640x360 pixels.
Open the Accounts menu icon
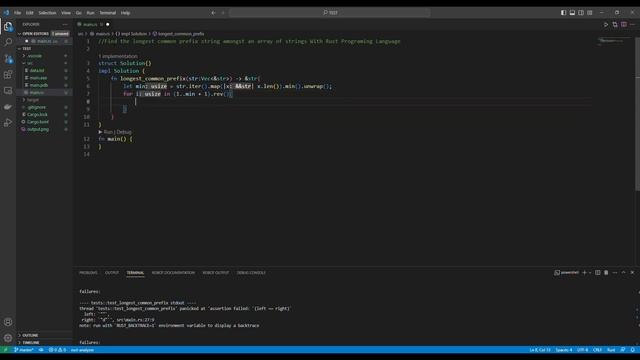(x=8, y=322)
